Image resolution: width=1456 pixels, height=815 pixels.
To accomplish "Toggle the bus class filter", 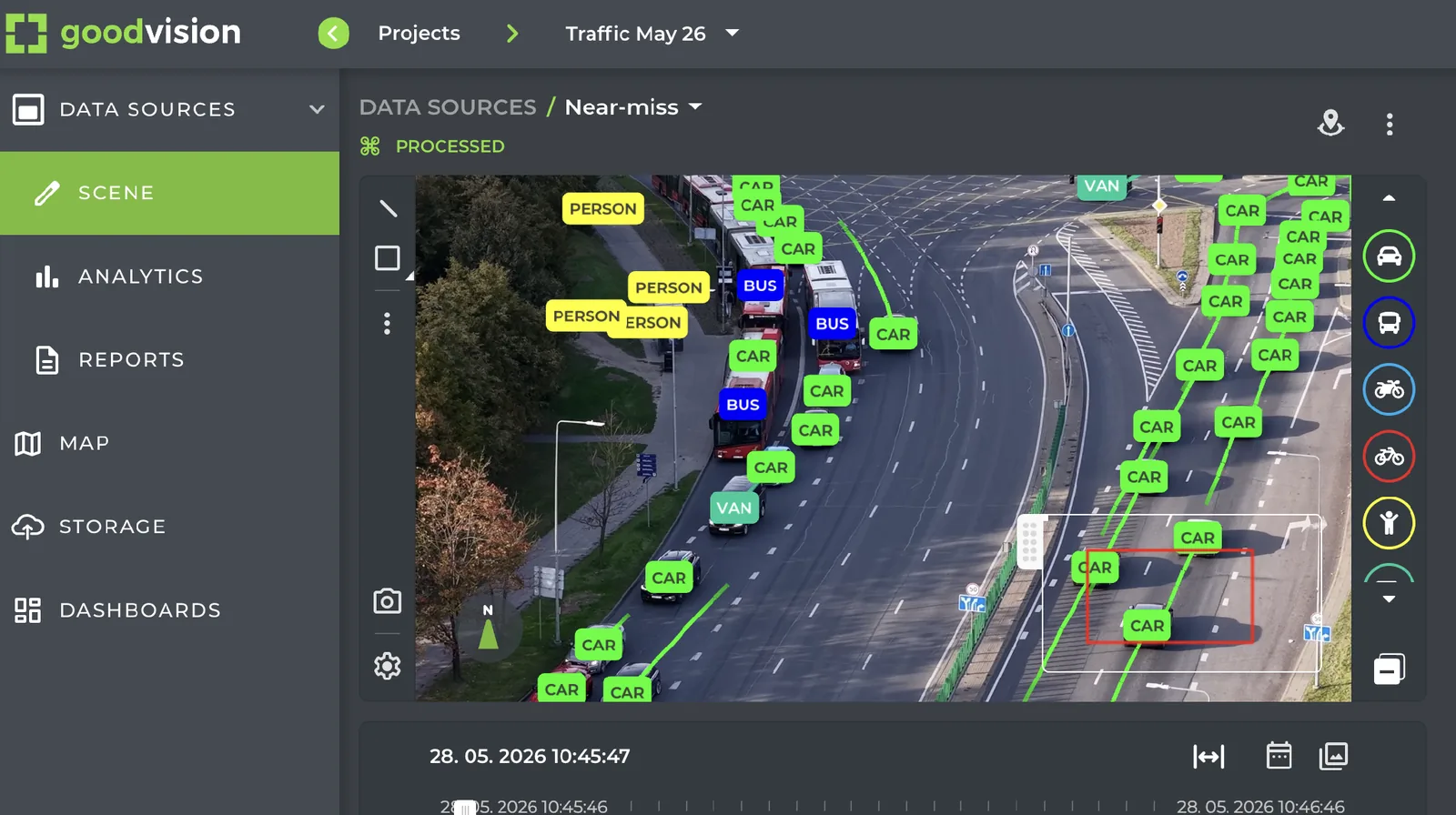I will [x=1389, y=323].
